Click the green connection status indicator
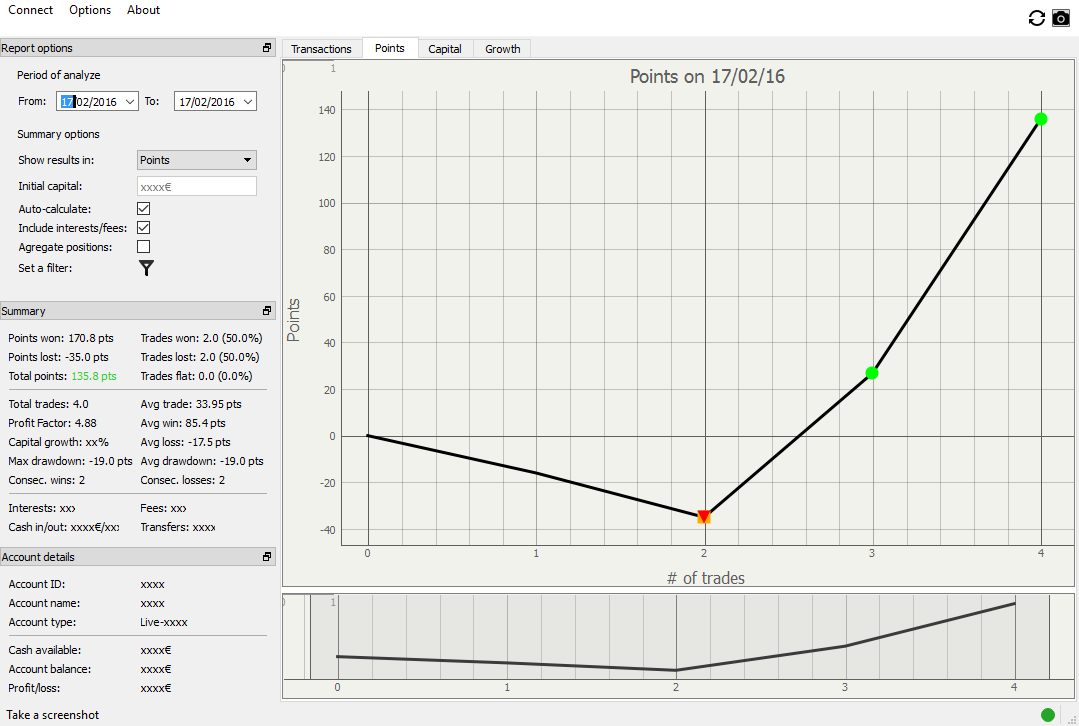Image resolution: width=1079 pixels, height=726 pixels. (x=1048, y=715)
